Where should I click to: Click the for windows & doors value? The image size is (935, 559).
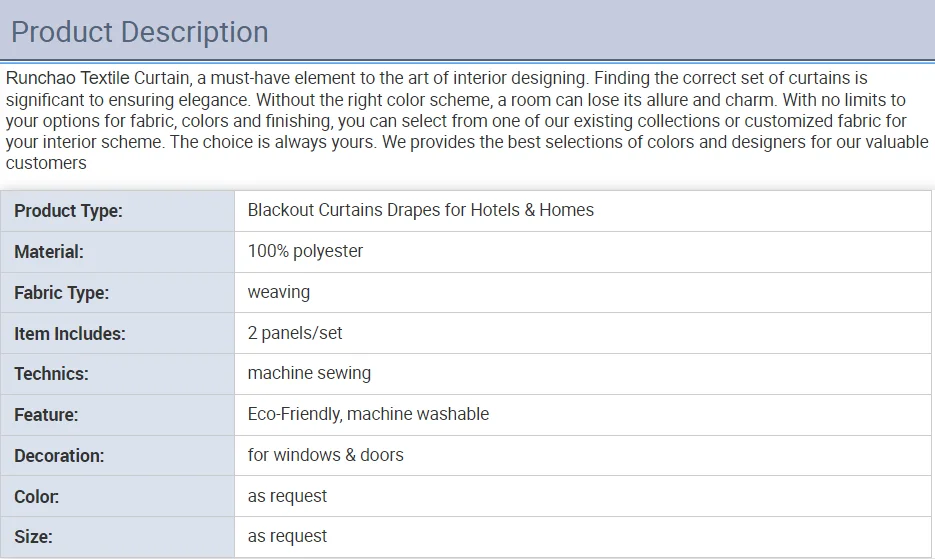[326, 455]
